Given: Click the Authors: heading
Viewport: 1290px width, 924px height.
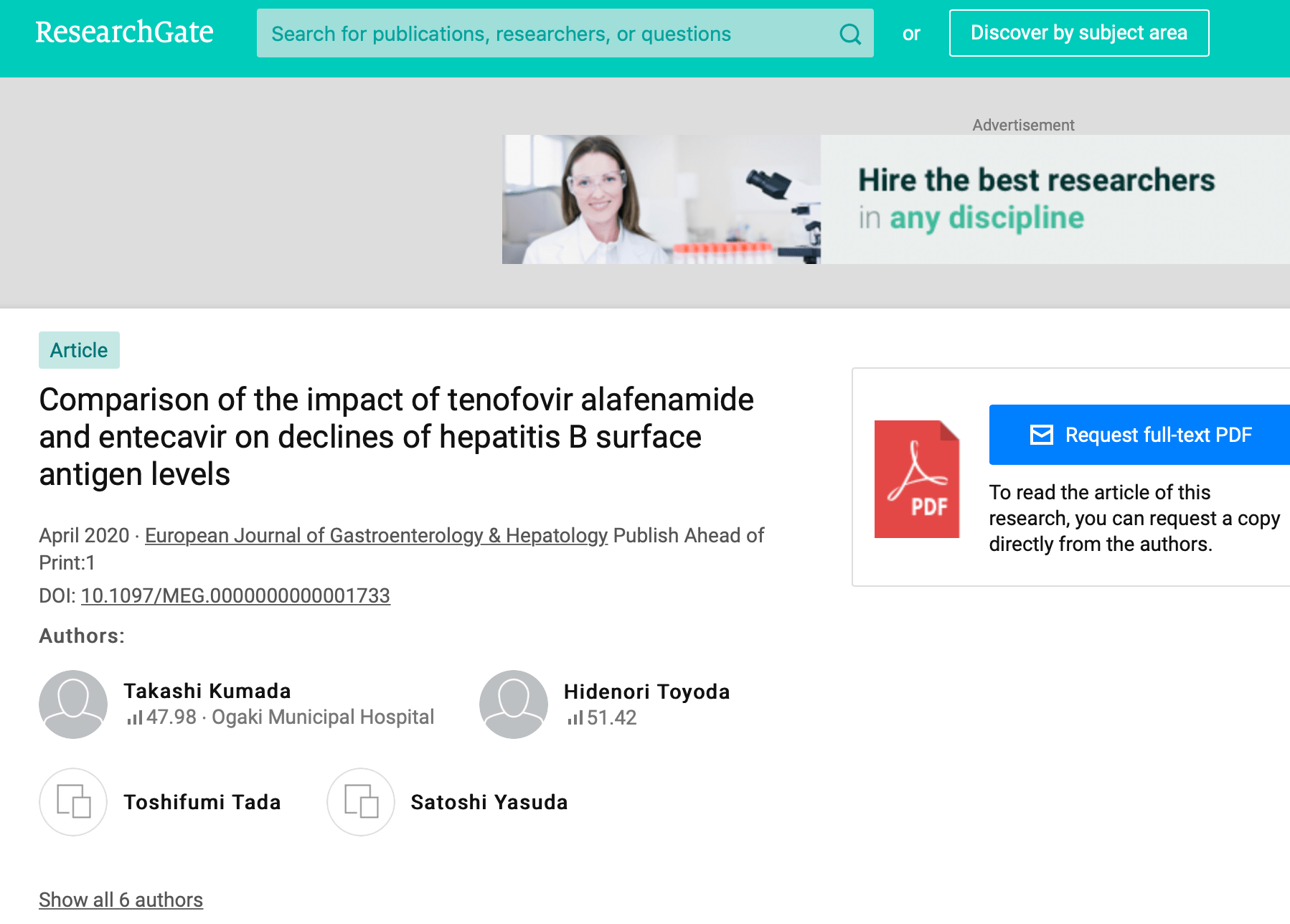Looking at the screenshot, I should [x=82, y=636].
